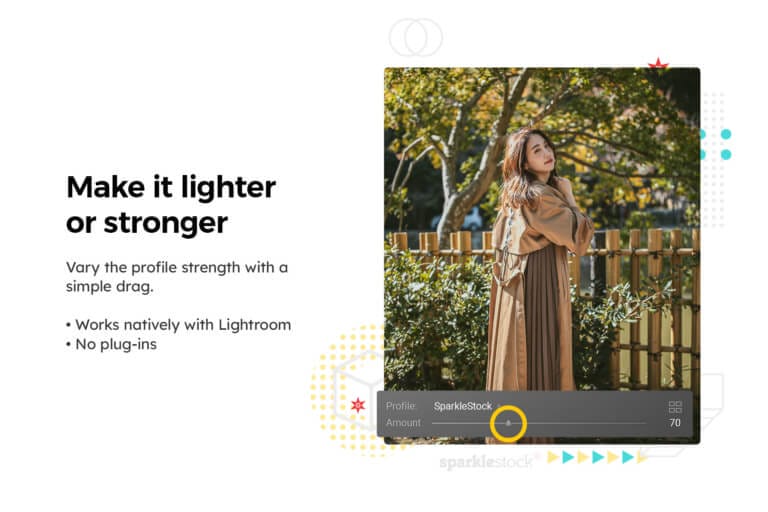Click the overlapping circles icon above photo
The height and width of the screenshot is (512, 768).
point(415,37)
